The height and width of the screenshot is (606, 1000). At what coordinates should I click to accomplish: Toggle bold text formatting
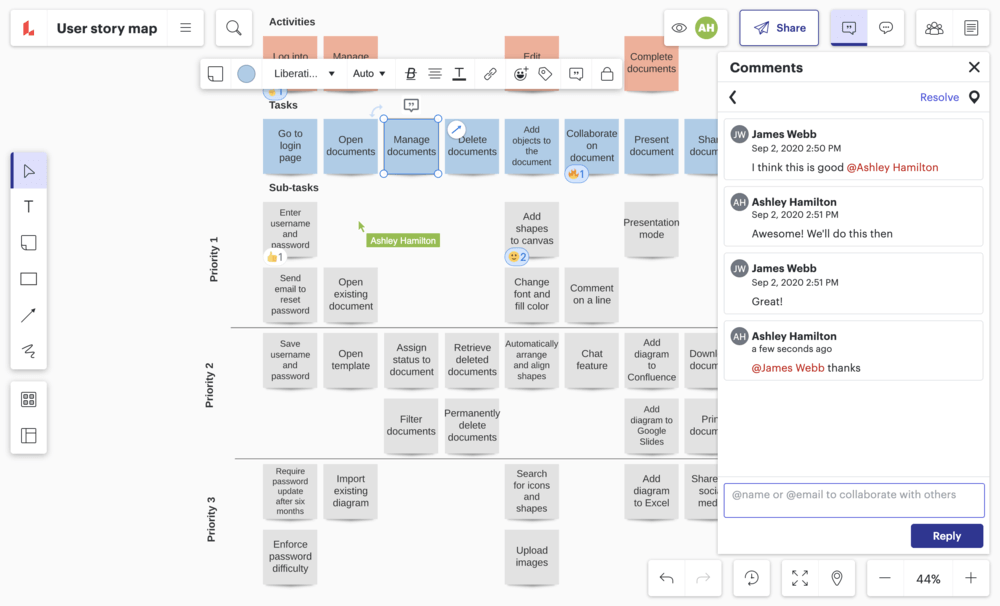(x=411, y=73)
